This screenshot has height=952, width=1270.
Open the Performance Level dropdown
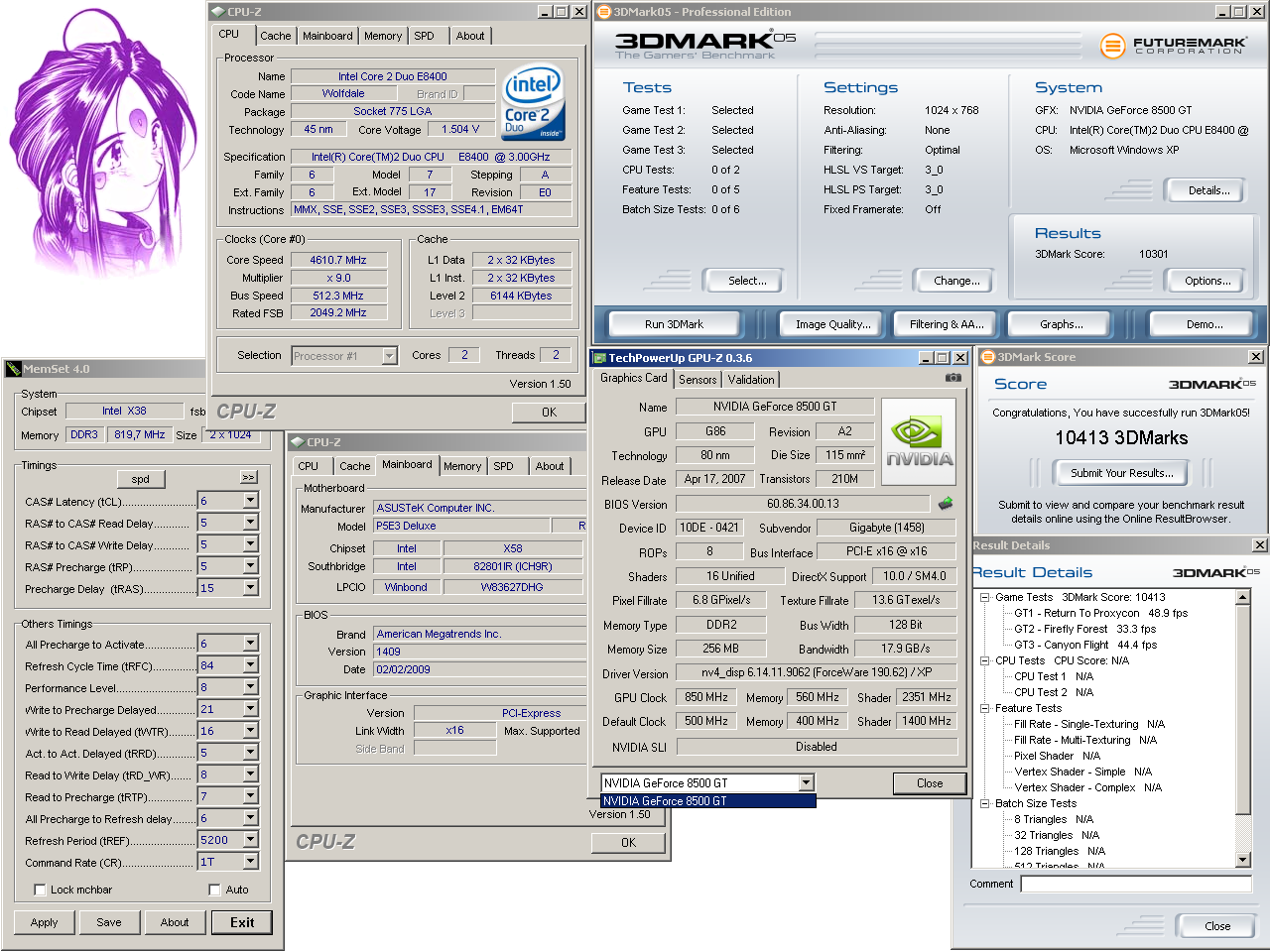pyautogui.click(x=250, y=687)
